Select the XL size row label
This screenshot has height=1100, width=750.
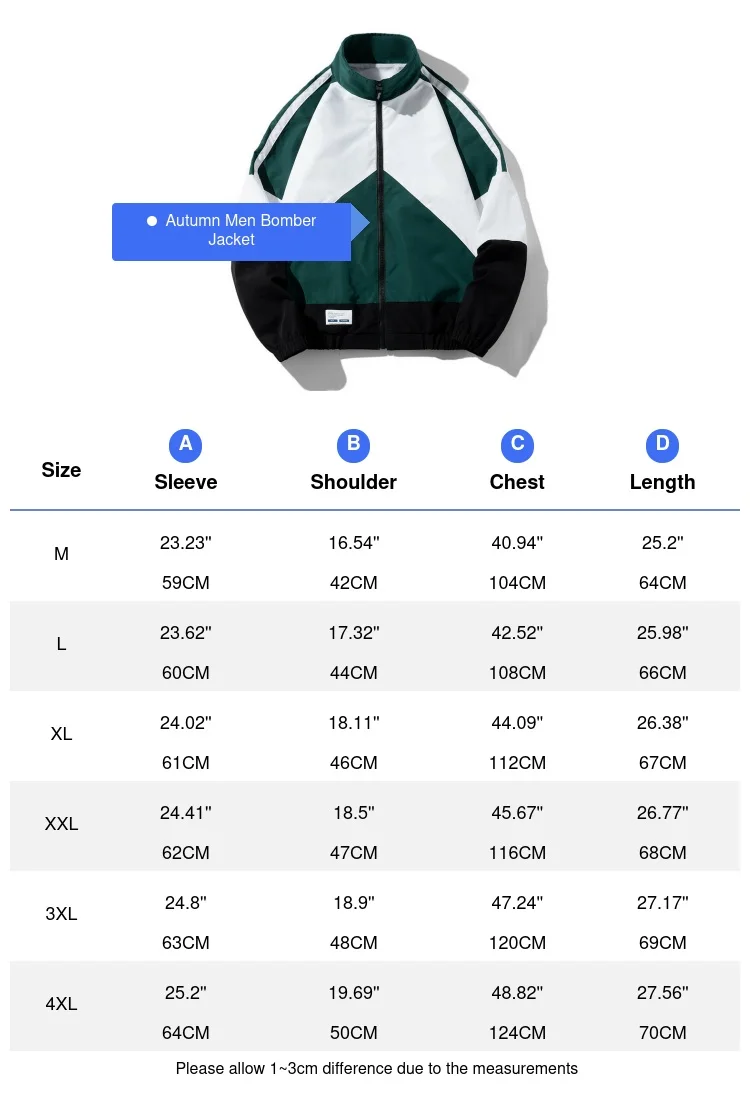61,734
